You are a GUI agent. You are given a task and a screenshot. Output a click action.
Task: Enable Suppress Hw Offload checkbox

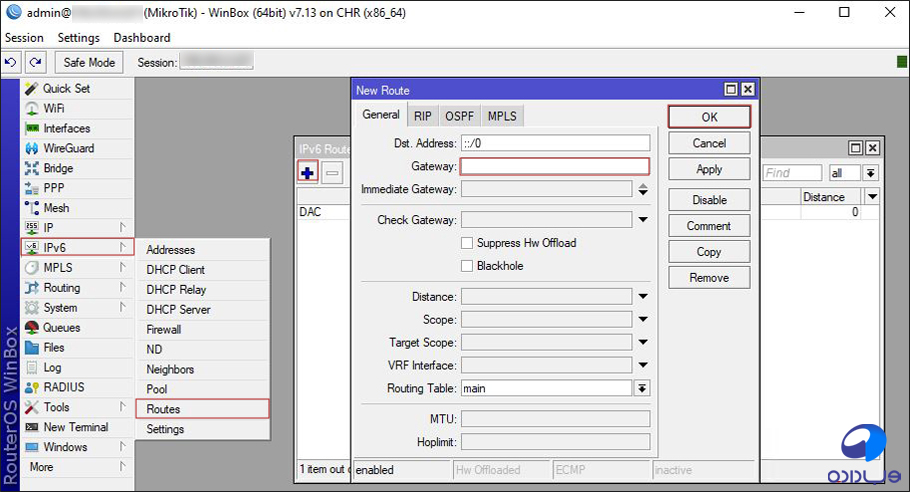[x=467, y=243]
